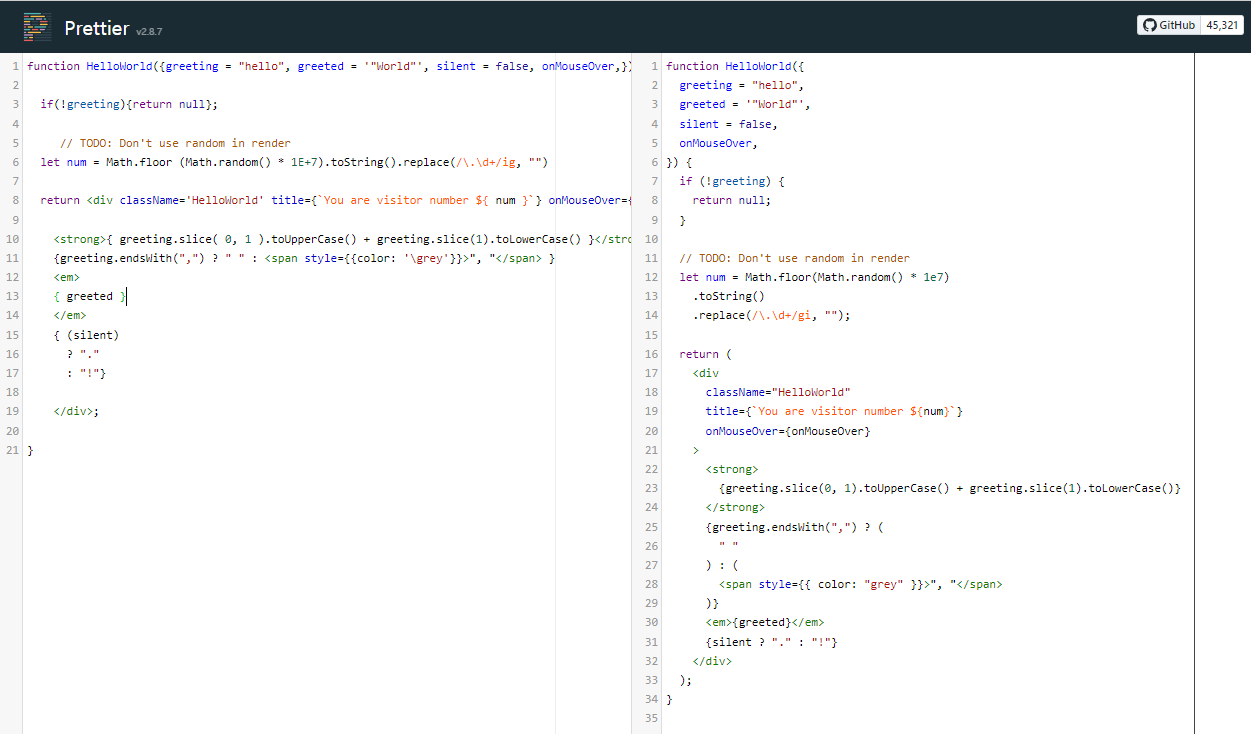Click output line 'className="HelloWorld"'

[x=778, y=392]
